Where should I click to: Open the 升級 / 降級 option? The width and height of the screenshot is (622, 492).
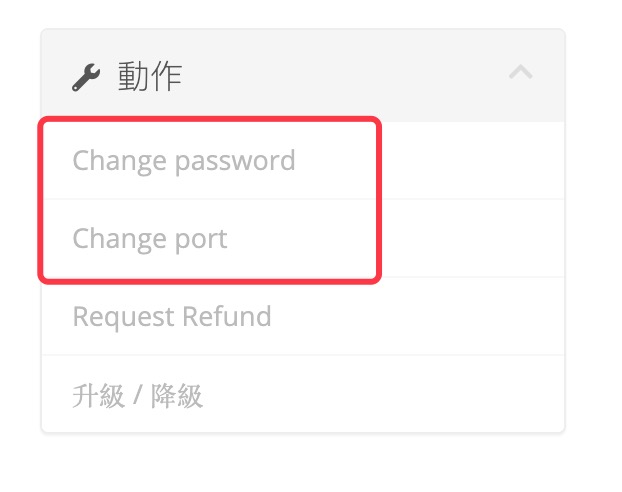coord(138,396)
